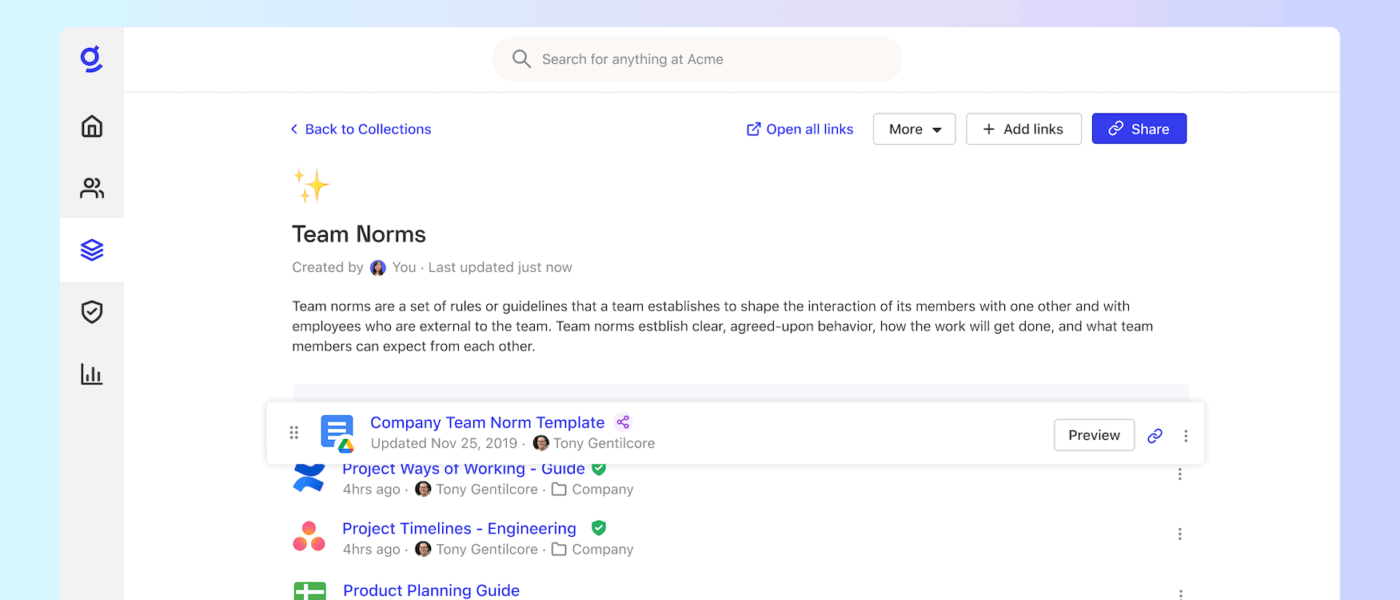This screenshot has width=1400, height=600.
Task: Open Google Docs icon for Company Team Norm Template
Action: click(x=336, y=432)
